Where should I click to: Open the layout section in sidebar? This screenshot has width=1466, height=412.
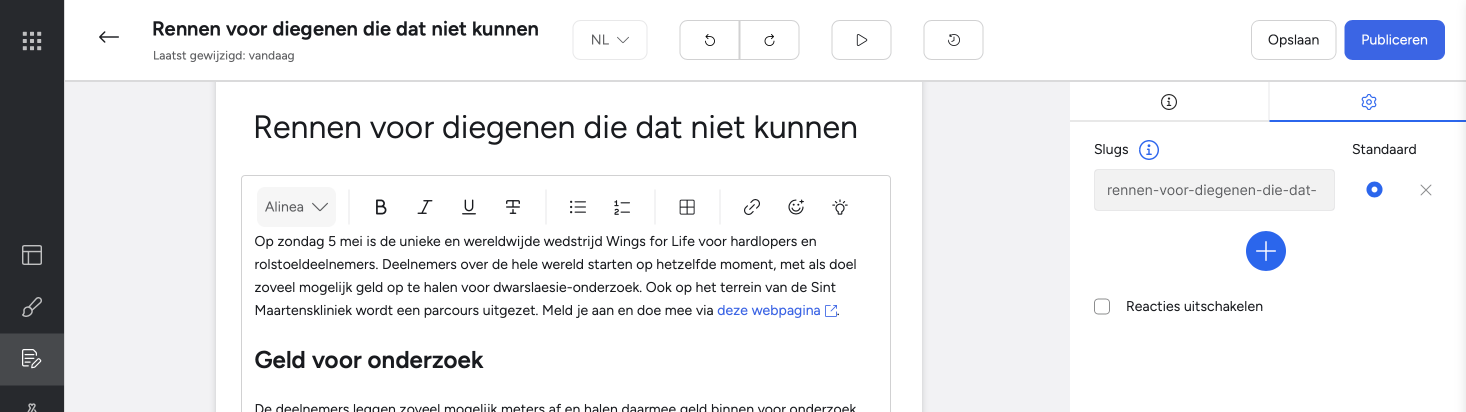(x=32, y=255)
